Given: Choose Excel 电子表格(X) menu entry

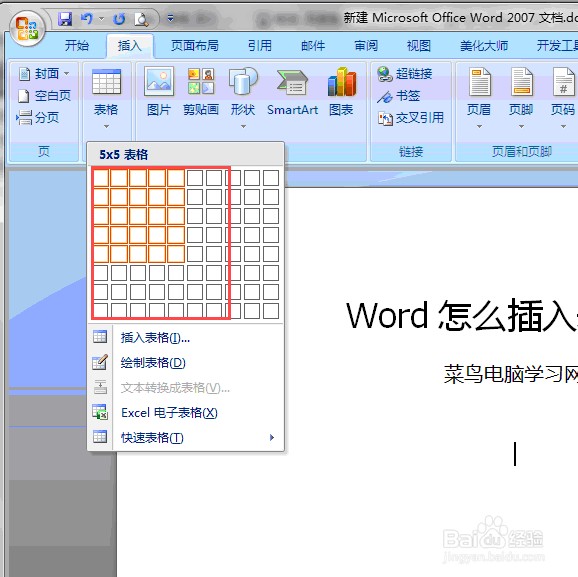Looking at the screenshot, I should (186, 413).
